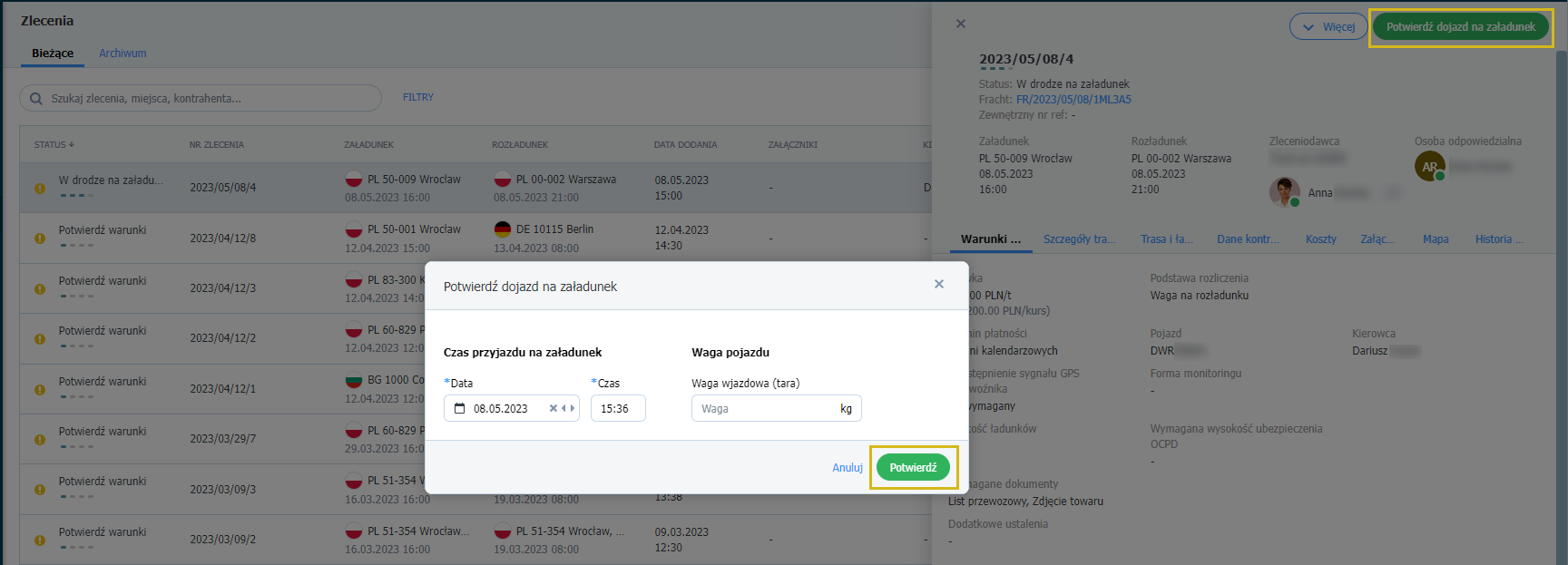Step date forward with right arrow
Viewport: 1568px width, 565px height.
572,409
